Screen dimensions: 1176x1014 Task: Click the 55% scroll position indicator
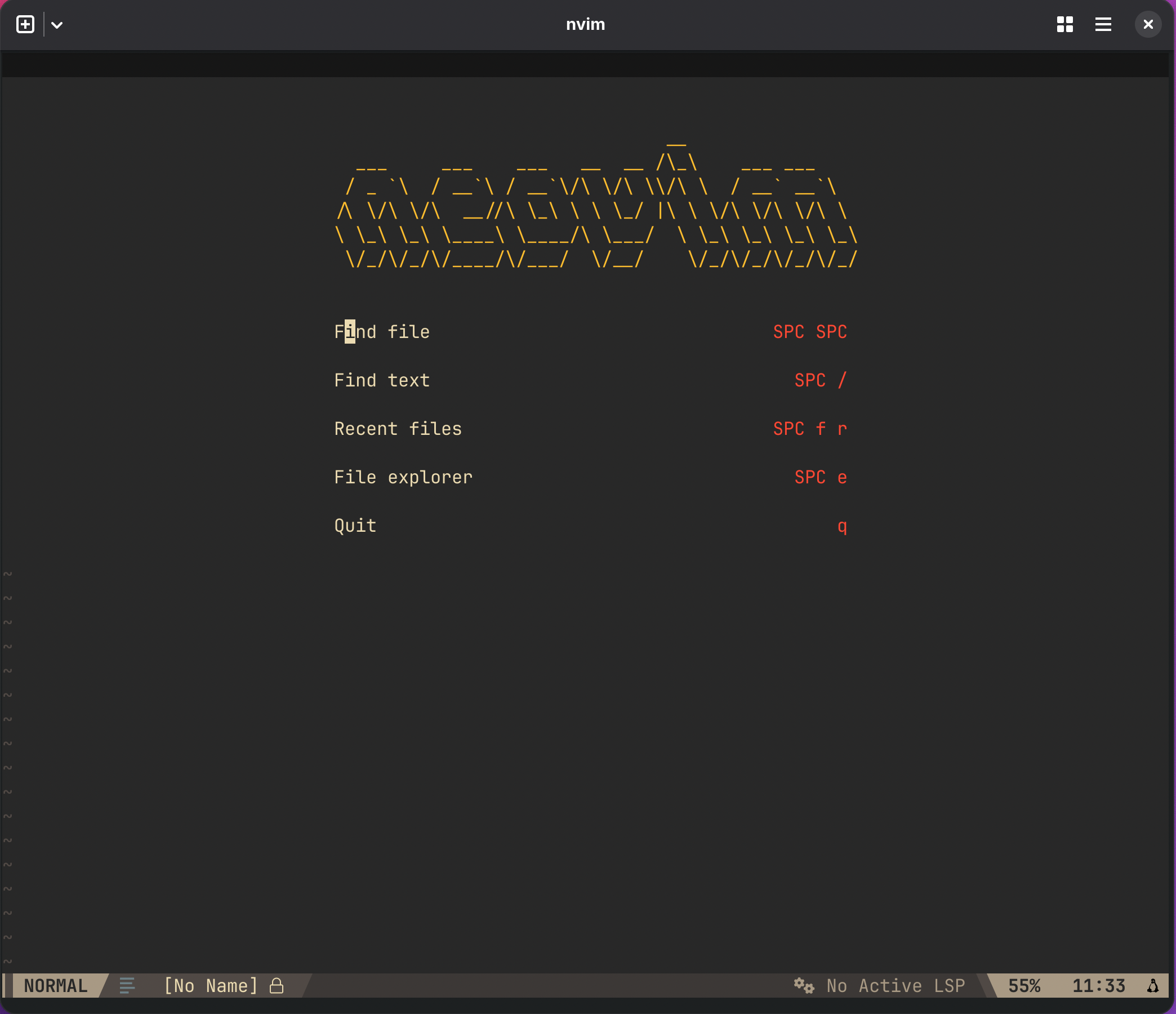pos(1023,986)
